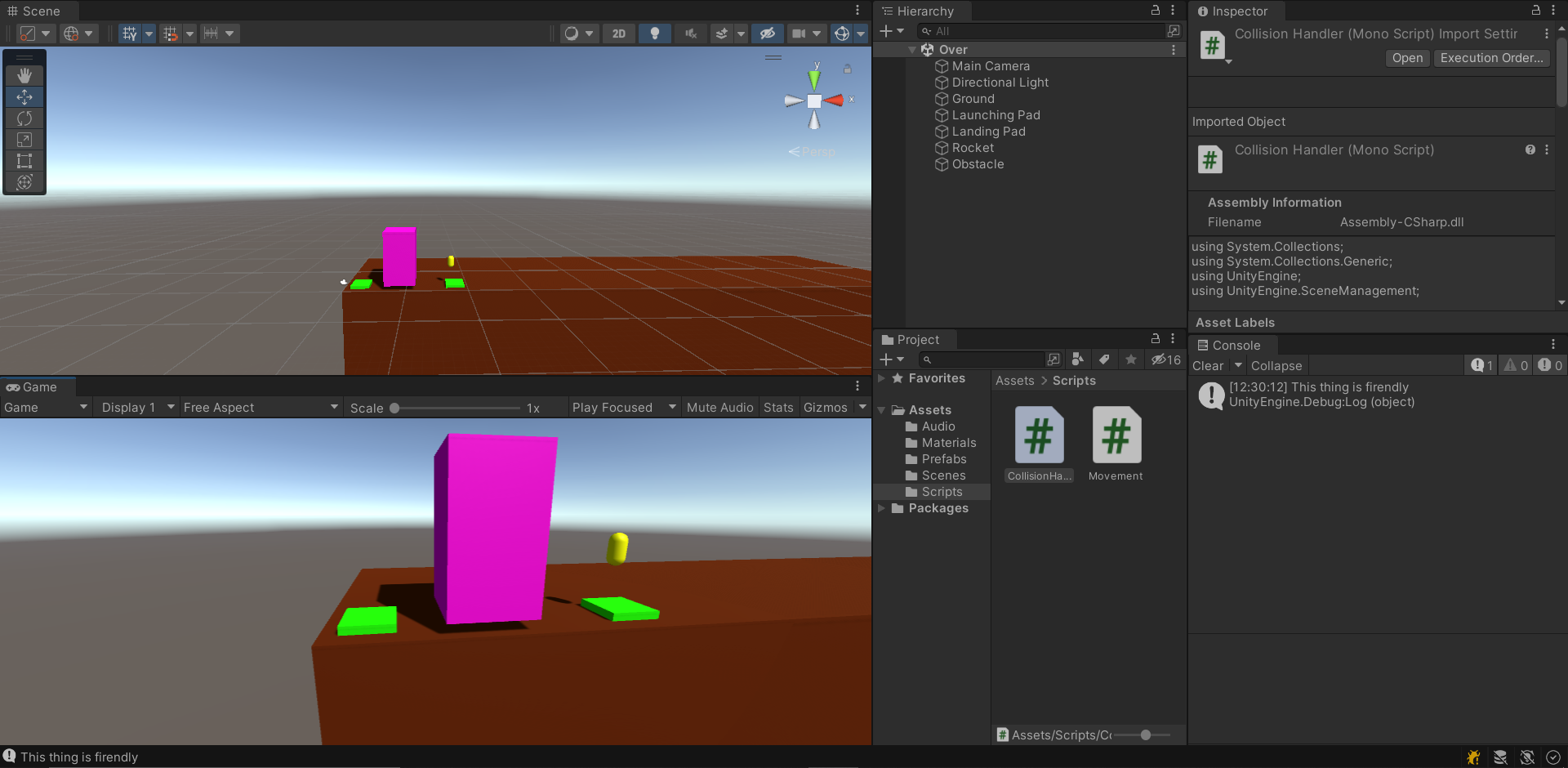The image size is (1568, 768).
Task: Select the Scale tool
Action: click(x=24, y=140)
